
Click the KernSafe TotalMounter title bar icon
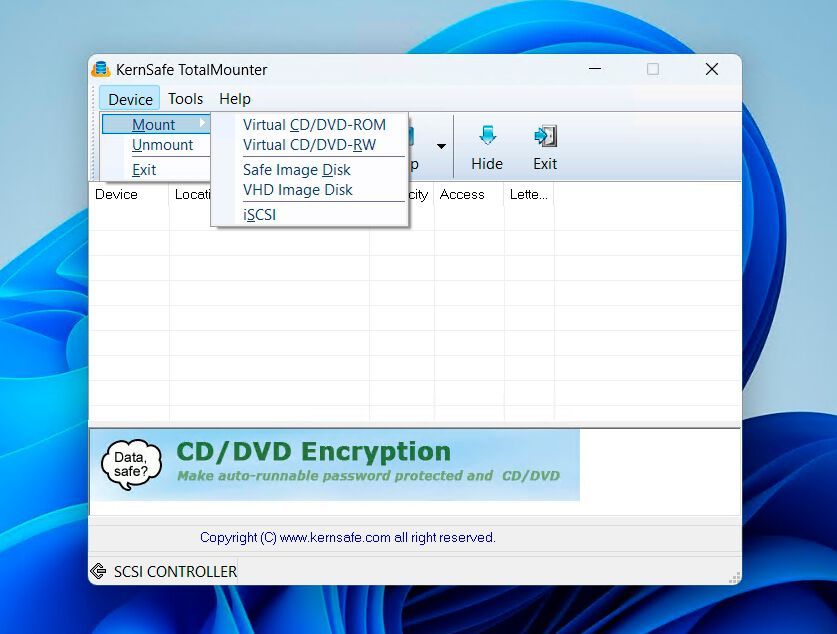[x=101, y=69]
